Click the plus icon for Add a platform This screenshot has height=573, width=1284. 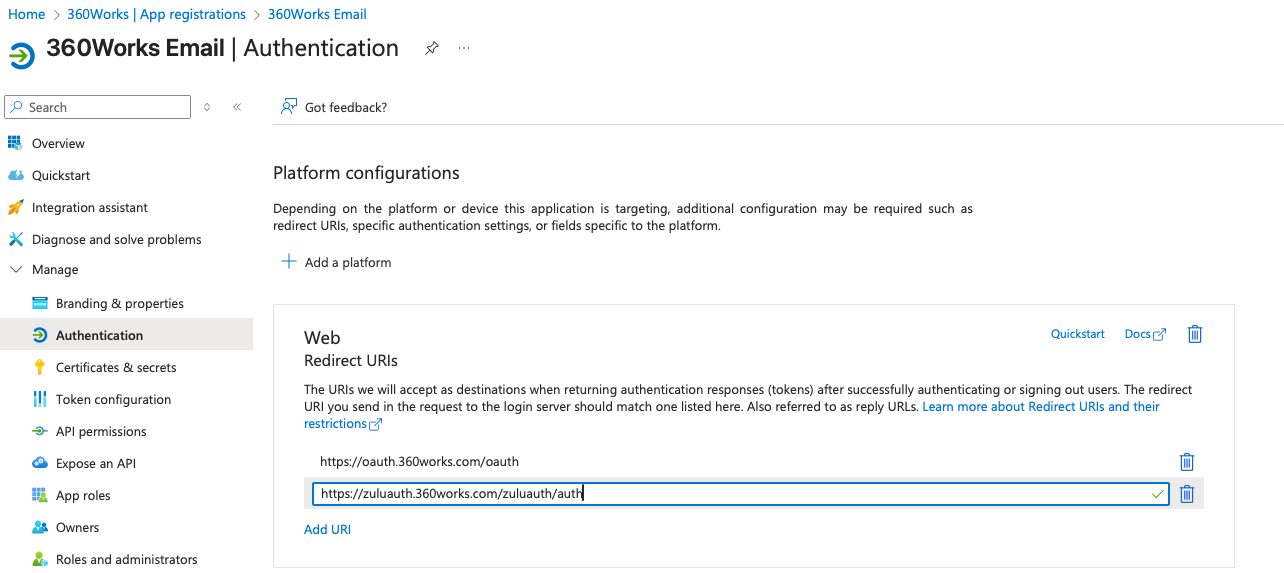click(289, 261)
